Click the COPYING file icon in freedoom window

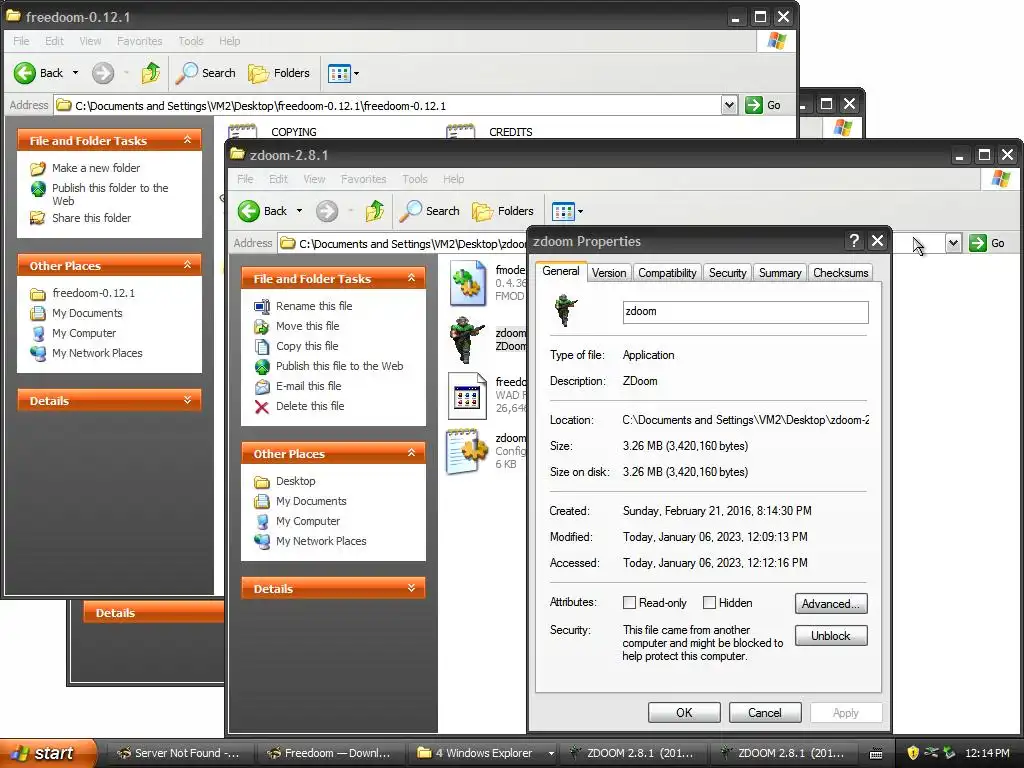coord(242,131)
